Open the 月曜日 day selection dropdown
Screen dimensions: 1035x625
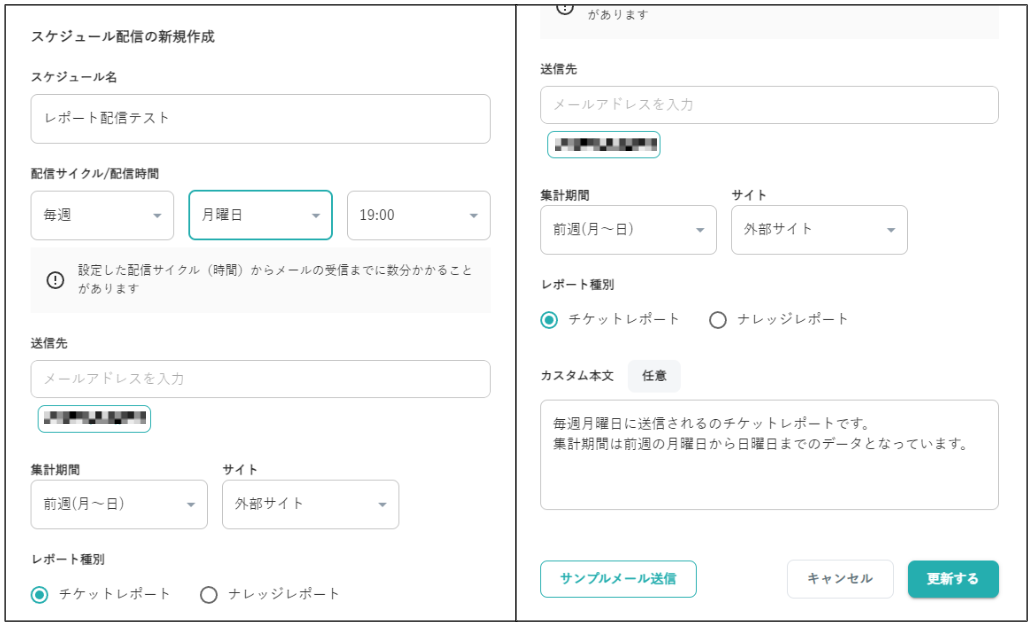pos(260,215)
